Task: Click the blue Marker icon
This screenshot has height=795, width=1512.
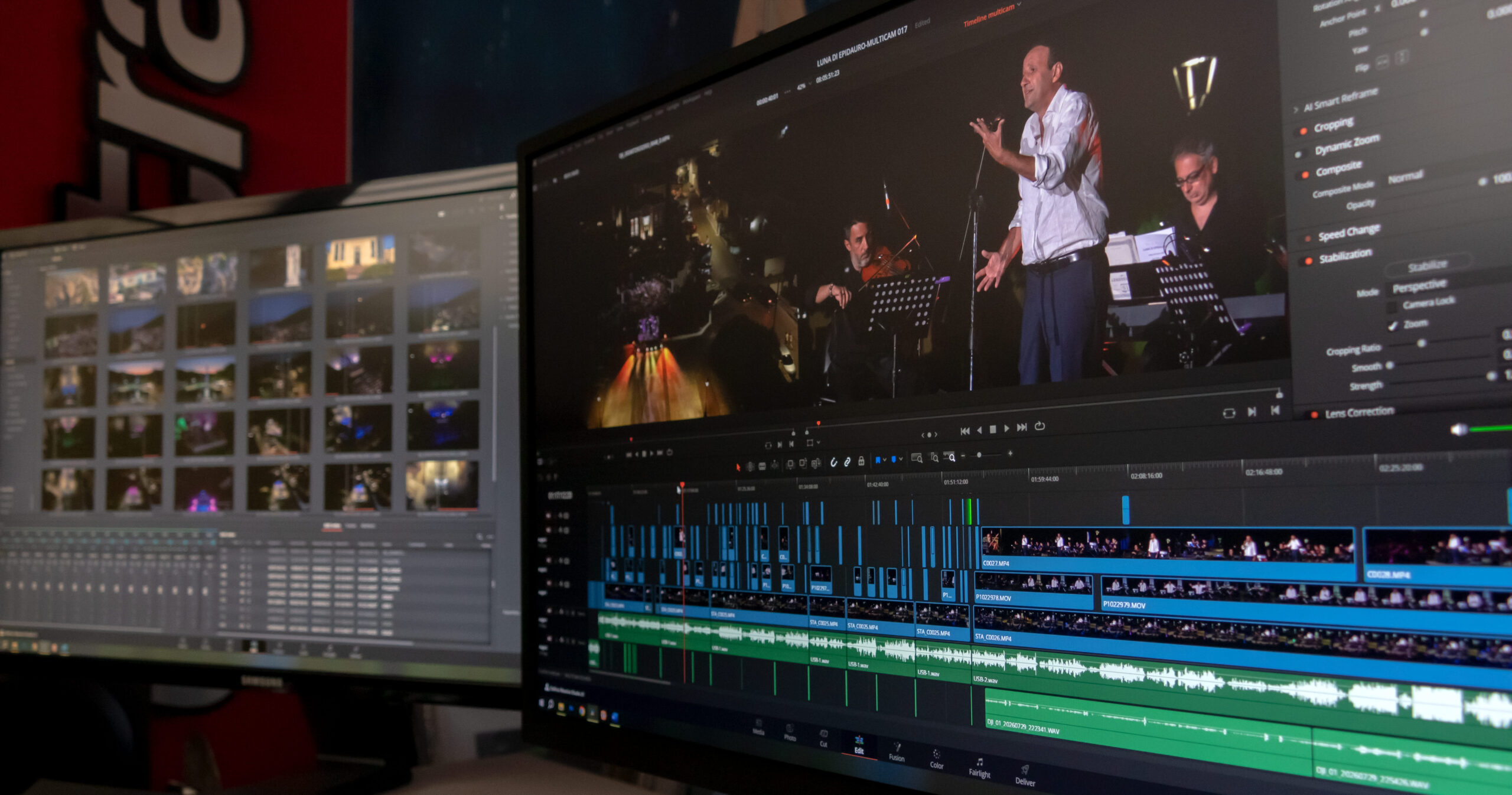Action: (894, 459)
